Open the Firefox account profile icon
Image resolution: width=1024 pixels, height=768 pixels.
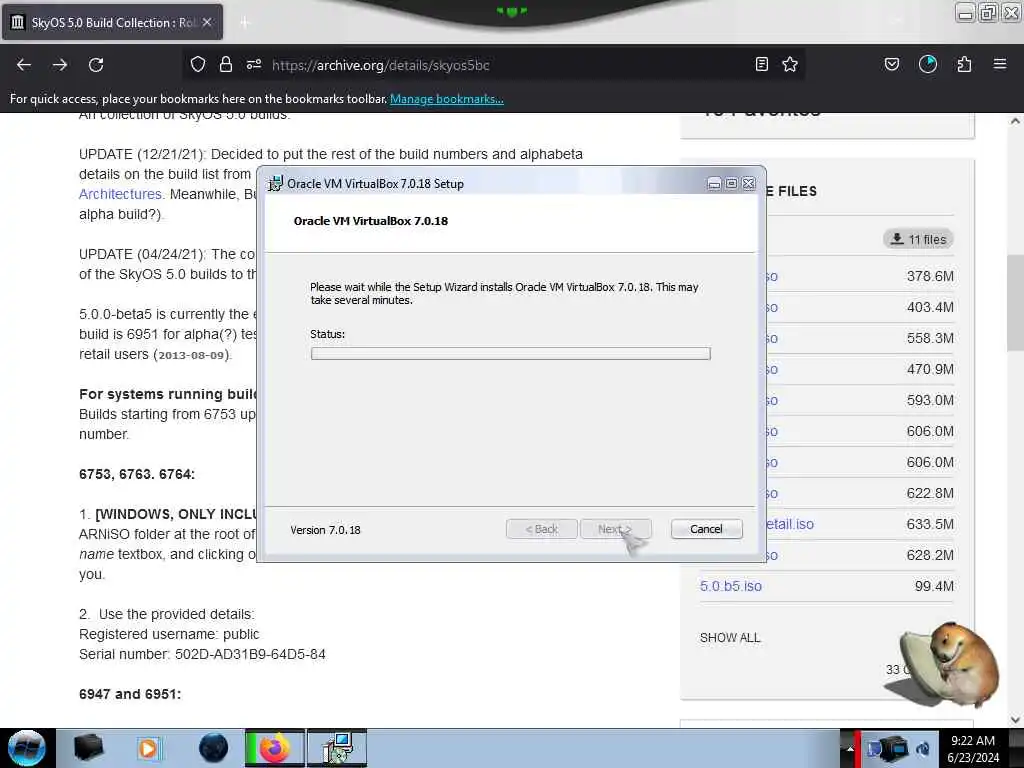coord(928,65)
